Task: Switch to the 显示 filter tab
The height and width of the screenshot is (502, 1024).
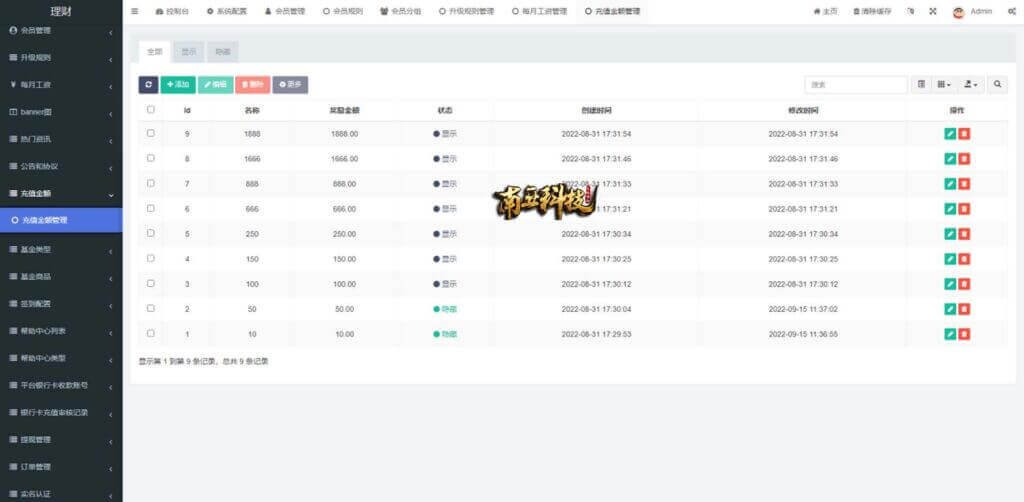Action: 188,51
